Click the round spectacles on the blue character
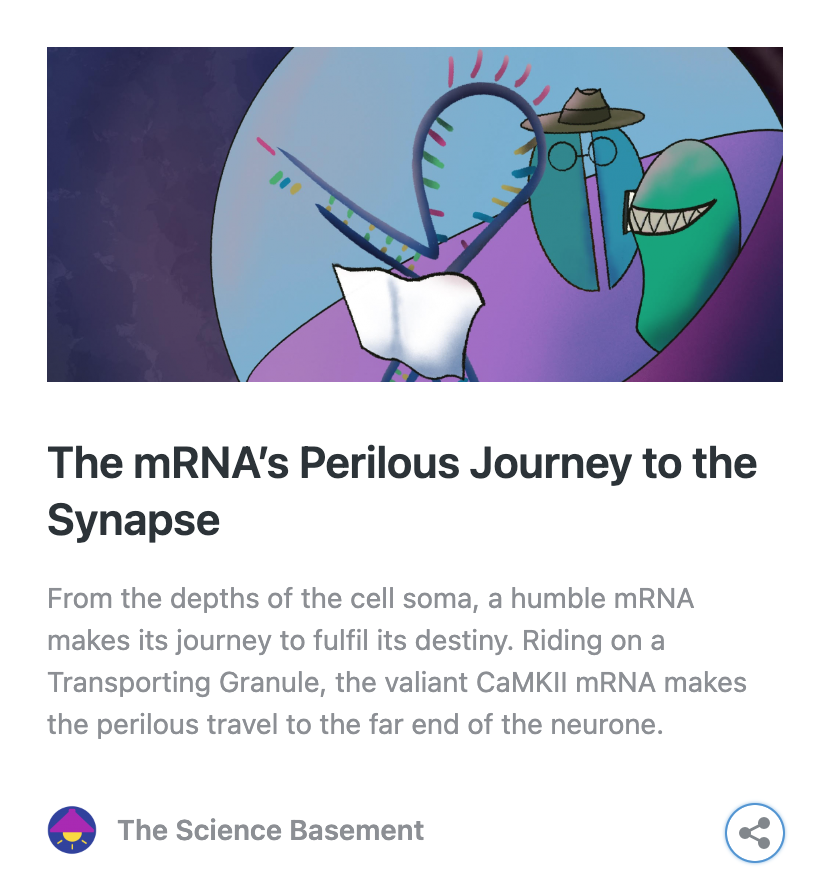The width and height of the screenshot is (827, 895). click(582, 152)
